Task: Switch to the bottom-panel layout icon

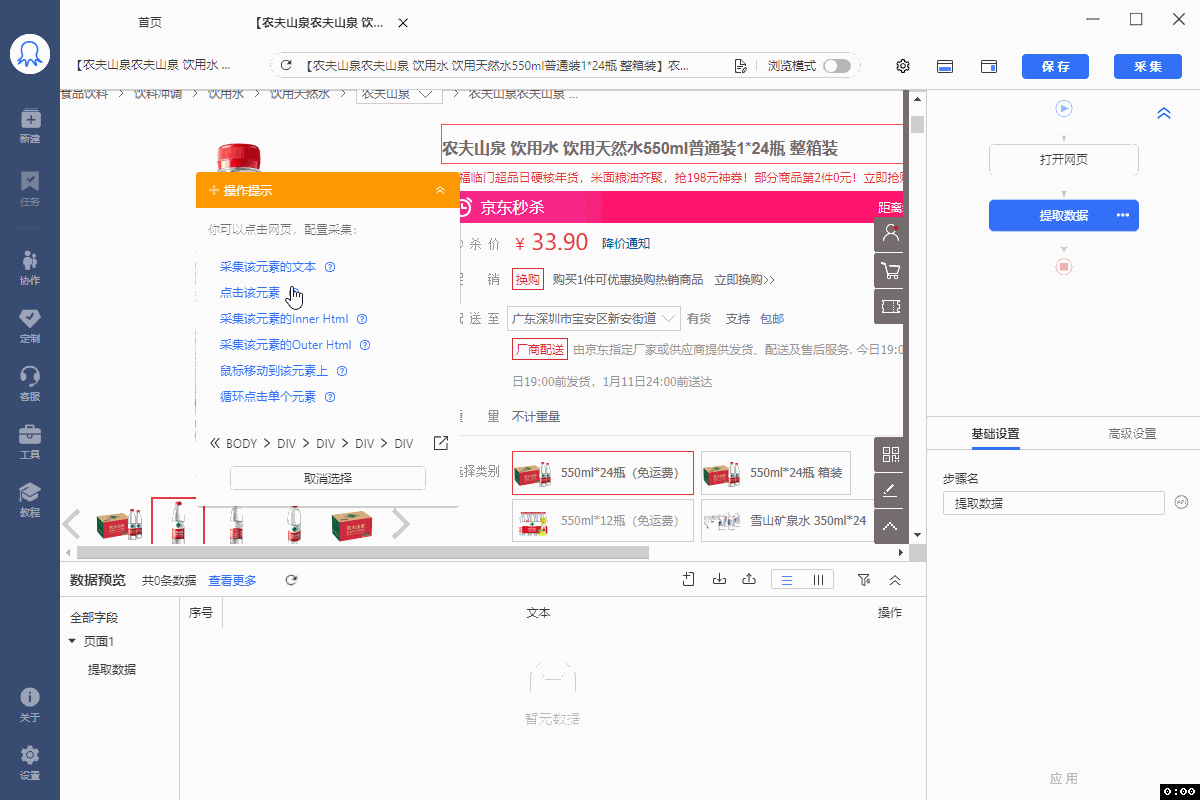Action: coord(945,66)
